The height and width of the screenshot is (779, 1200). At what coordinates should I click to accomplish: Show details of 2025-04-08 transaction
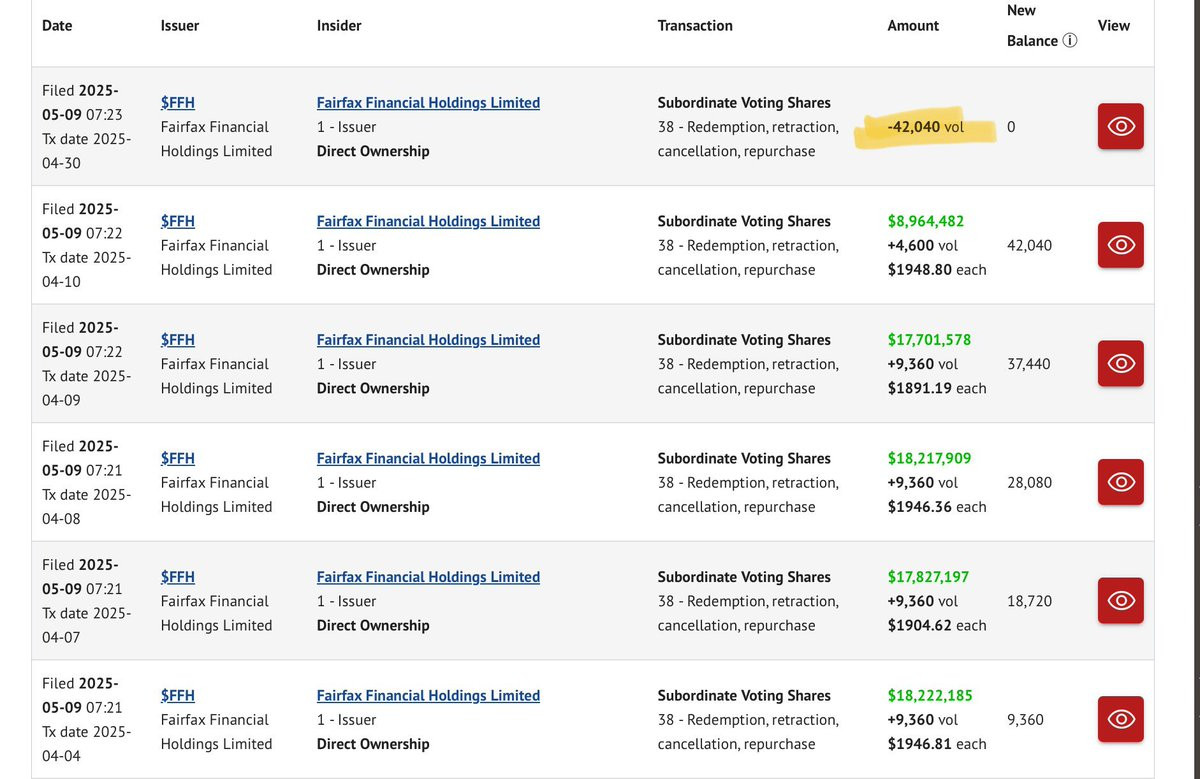click(1121, 482)
